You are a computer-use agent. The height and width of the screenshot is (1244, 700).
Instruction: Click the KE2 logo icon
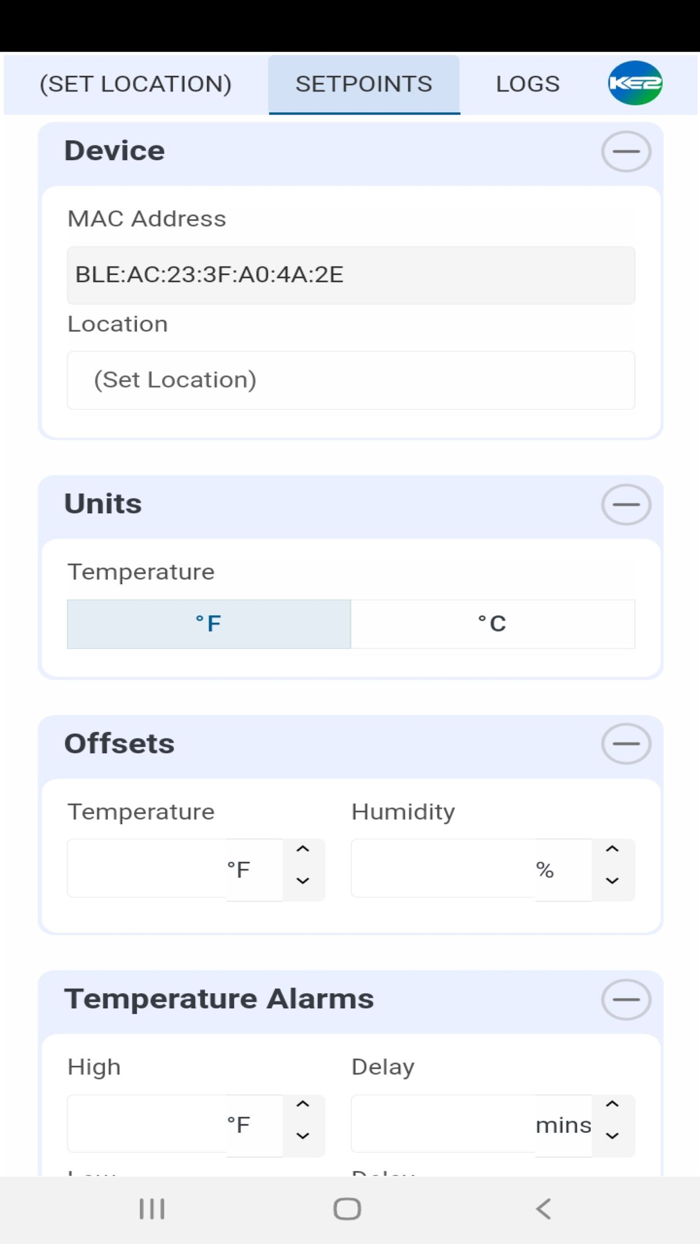(636, 84)
